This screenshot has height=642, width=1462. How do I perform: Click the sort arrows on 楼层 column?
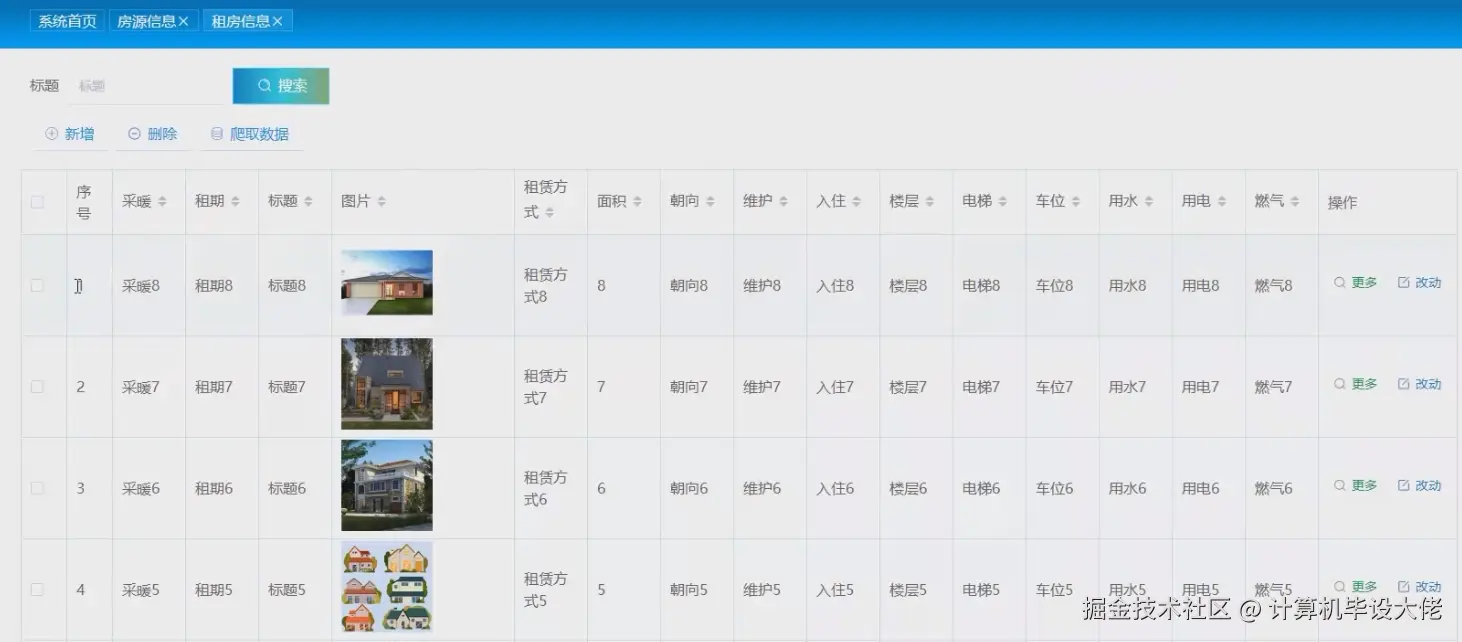[931, 200]
